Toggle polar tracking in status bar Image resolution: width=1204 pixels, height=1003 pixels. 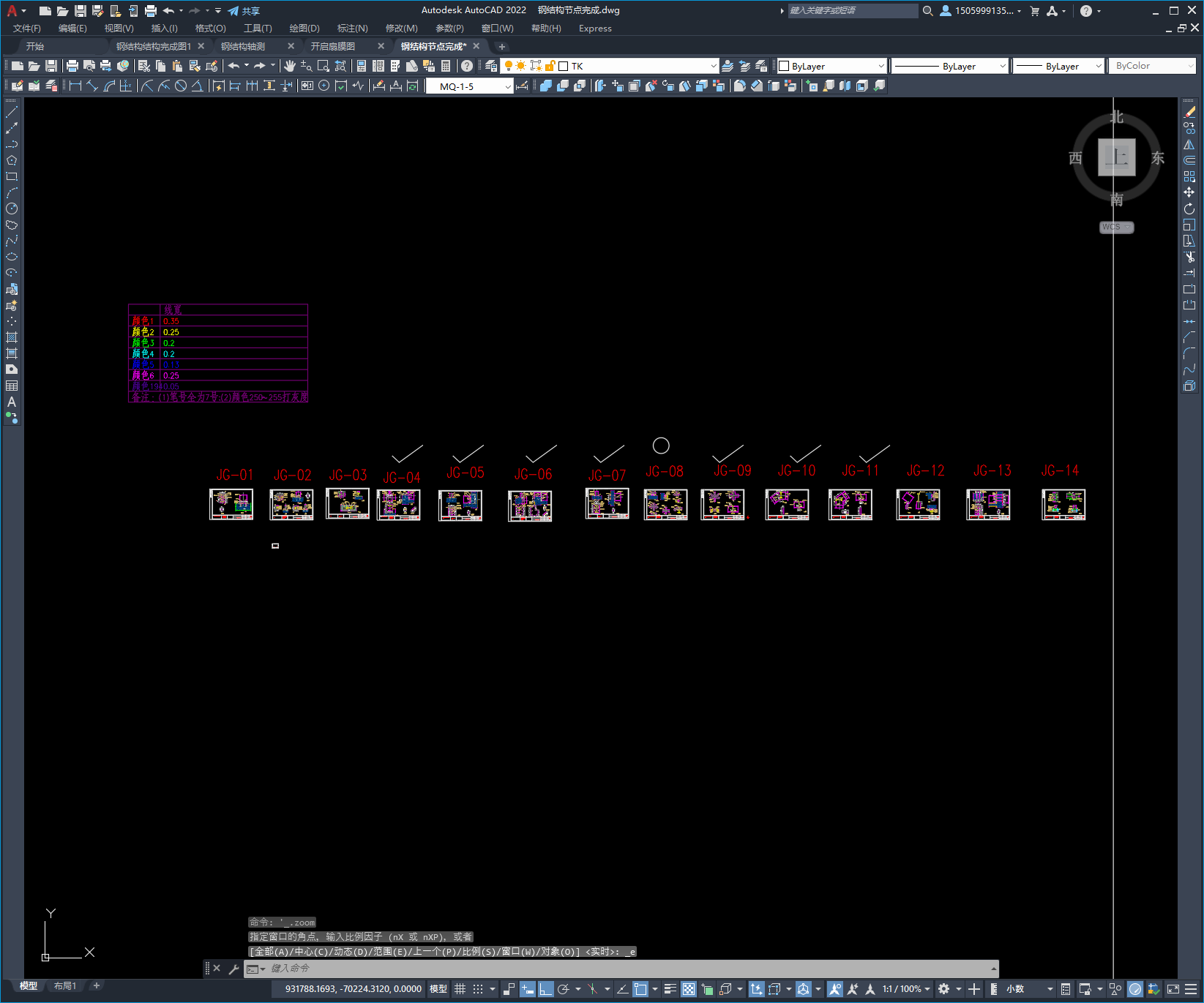tap(564, 989)
